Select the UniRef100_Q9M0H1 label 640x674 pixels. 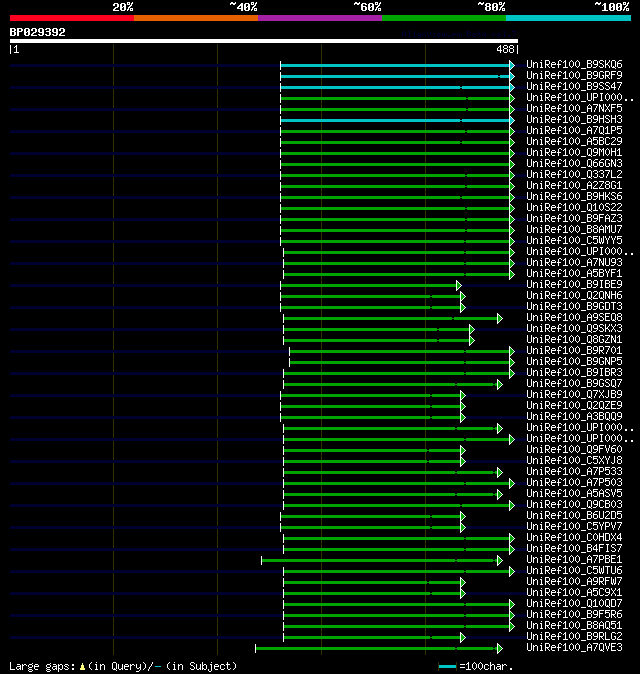pos(574,153)
